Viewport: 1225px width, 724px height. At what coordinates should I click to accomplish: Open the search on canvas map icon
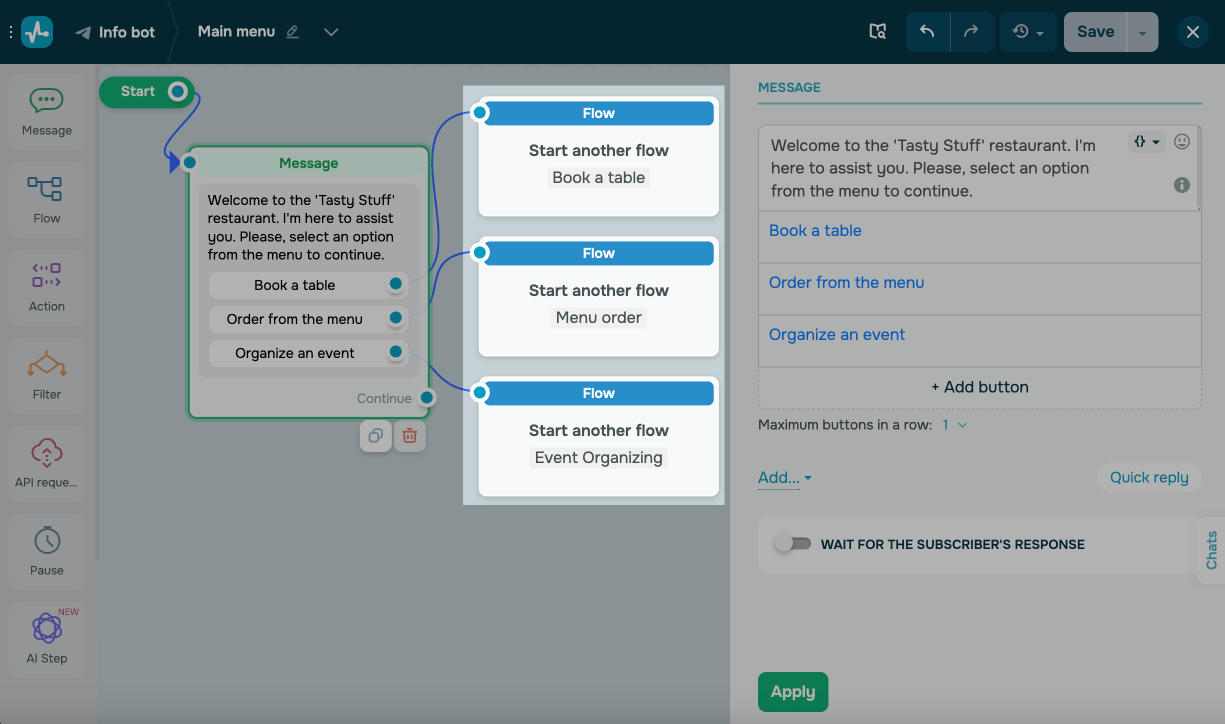pyautogui.click(x=877, y=32)
